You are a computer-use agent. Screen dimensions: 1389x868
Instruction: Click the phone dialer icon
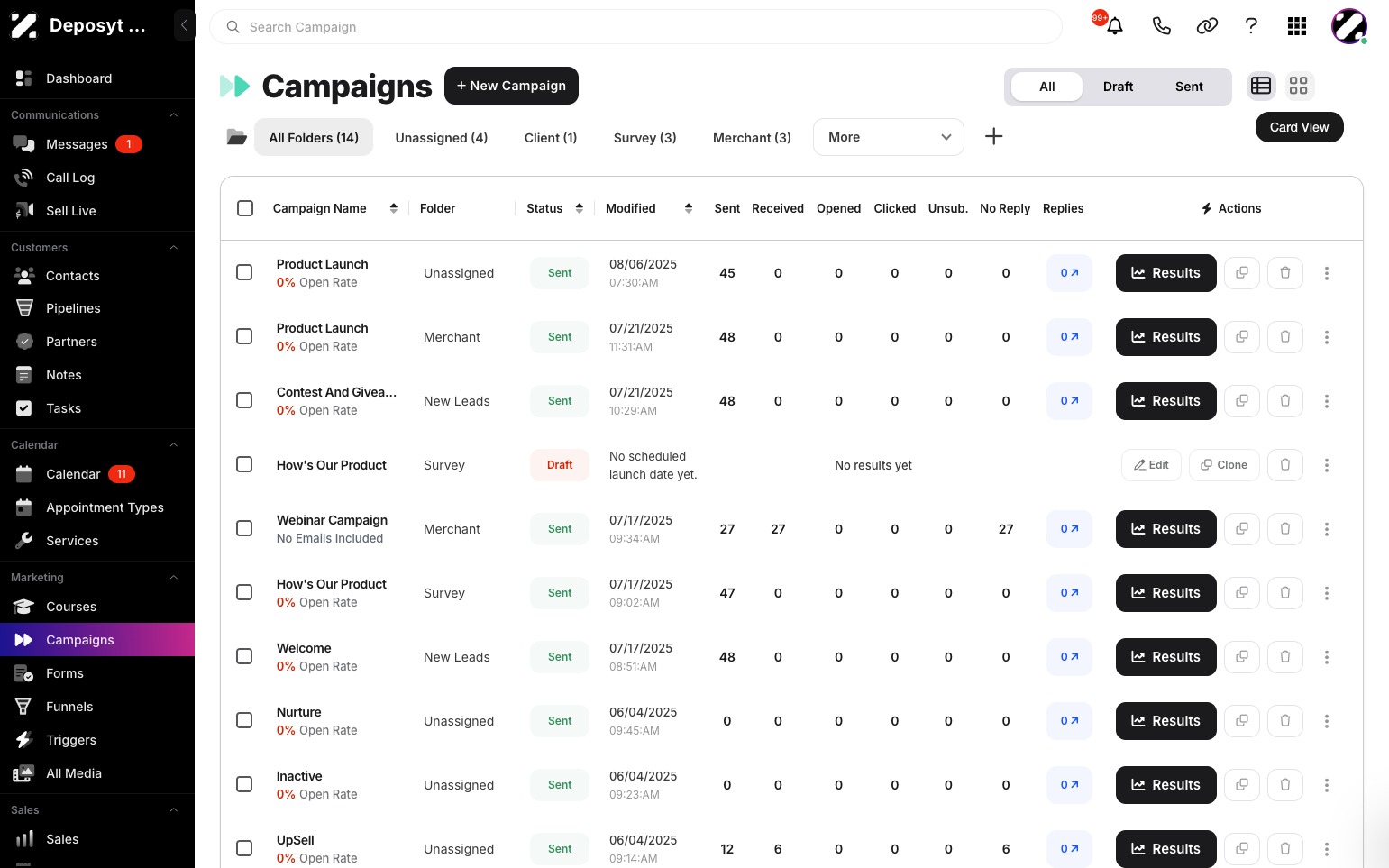(1161, 26)
